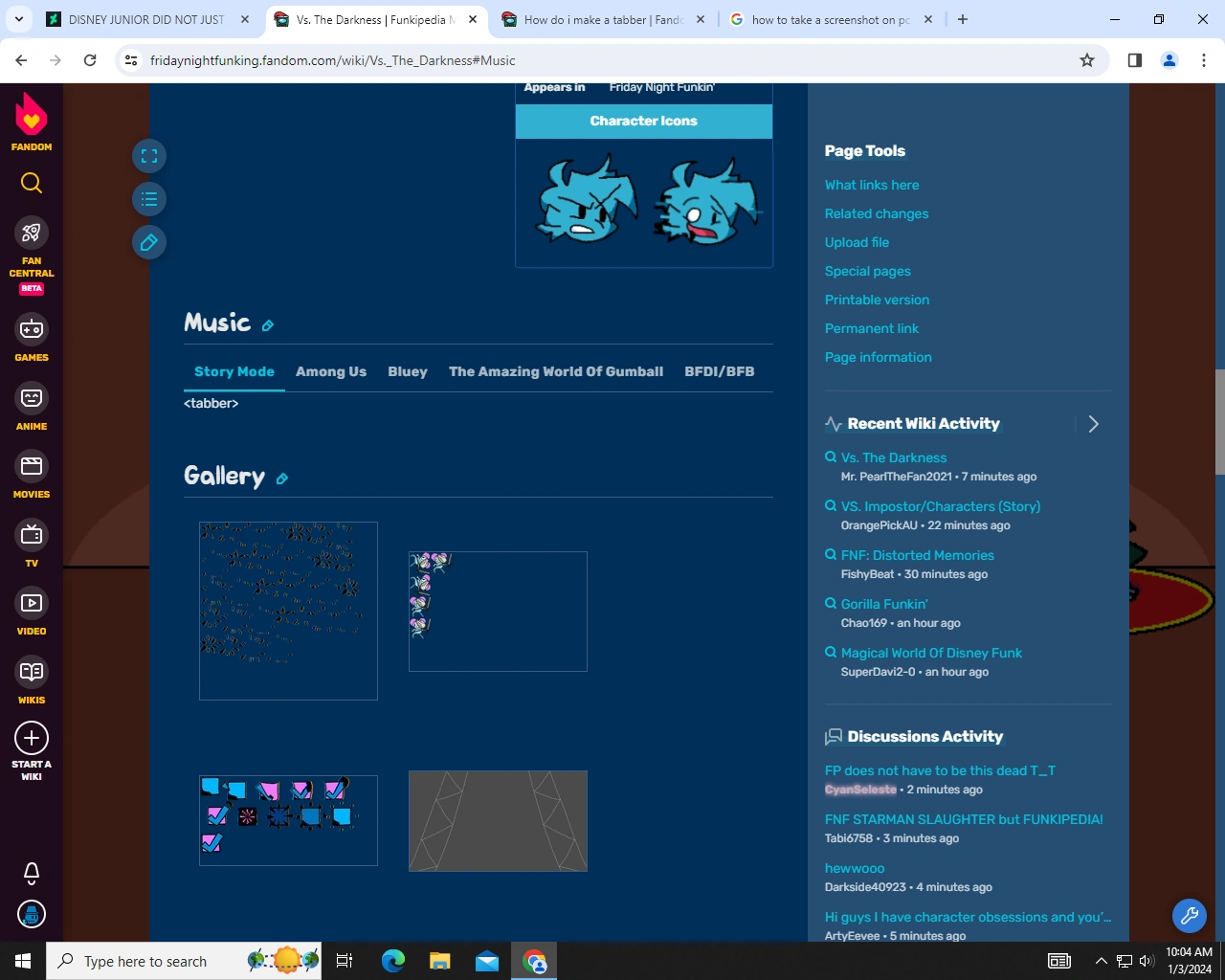Open the notifications bell
This screenshot has width=1225, height=980.
[32, 872]
